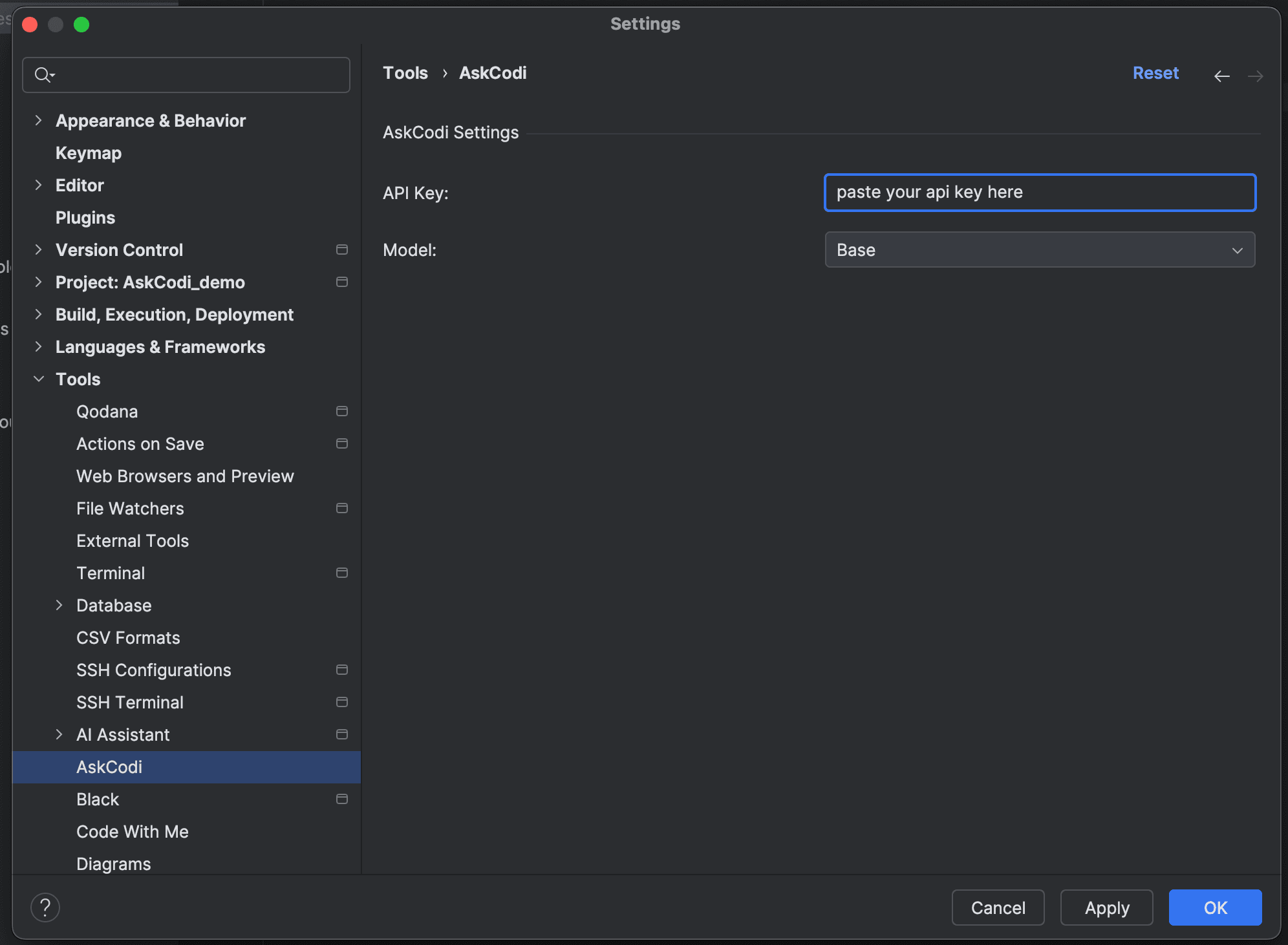This screenshot has width=1288, height=945.
Task: Expand the Appearance & Behavior section
Action: pyautogui.click(x=38, y=120)
